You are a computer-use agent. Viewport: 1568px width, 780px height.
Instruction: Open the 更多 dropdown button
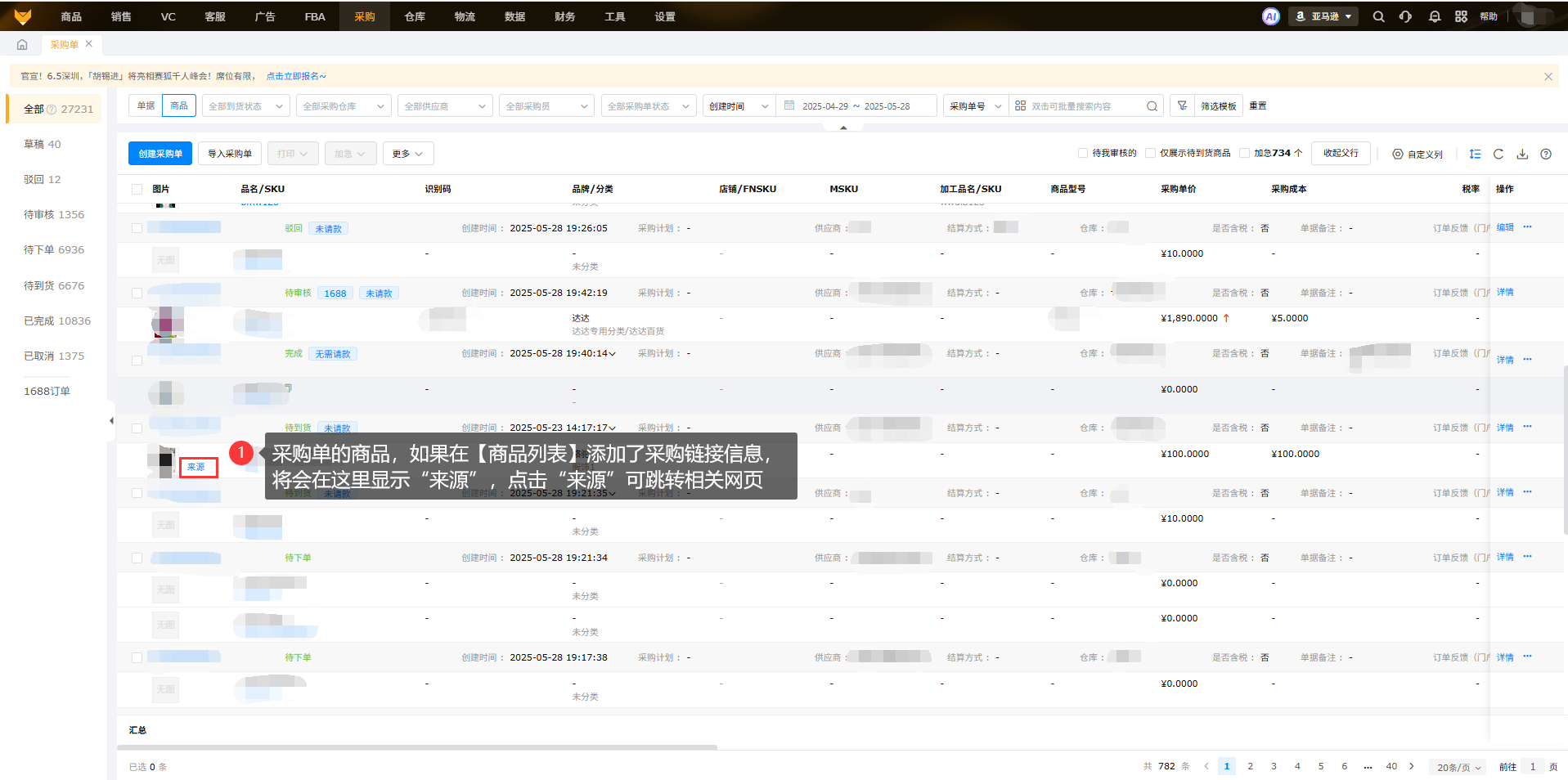407,154
